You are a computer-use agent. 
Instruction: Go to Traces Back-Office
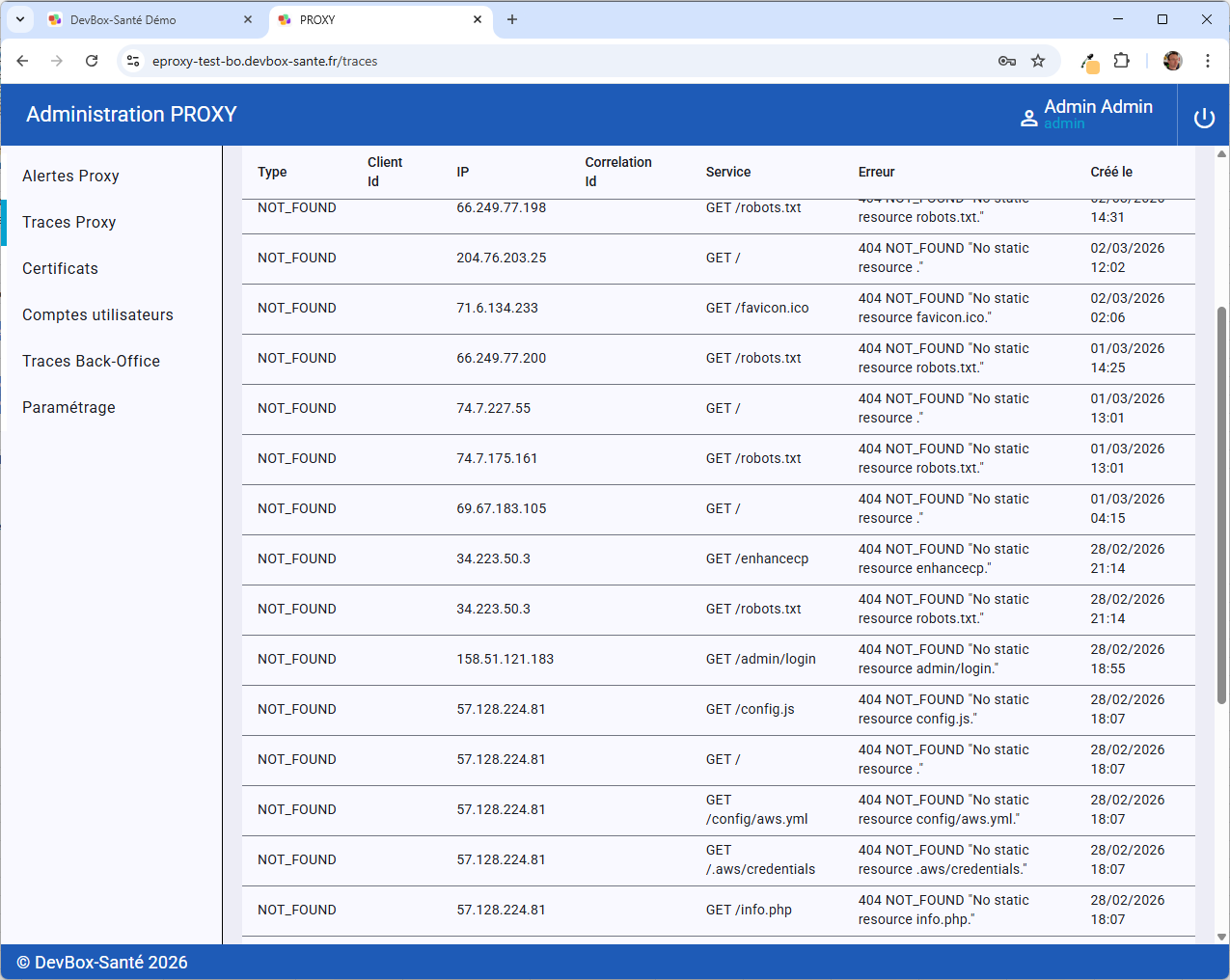tap(91, 361)
